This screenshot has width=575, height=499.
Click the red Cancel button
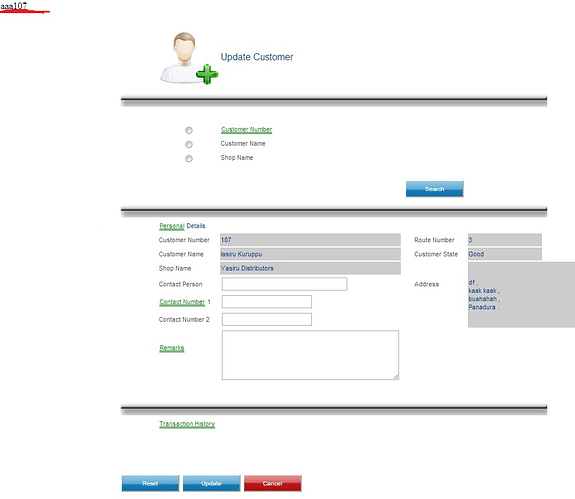tap(273, 483)
